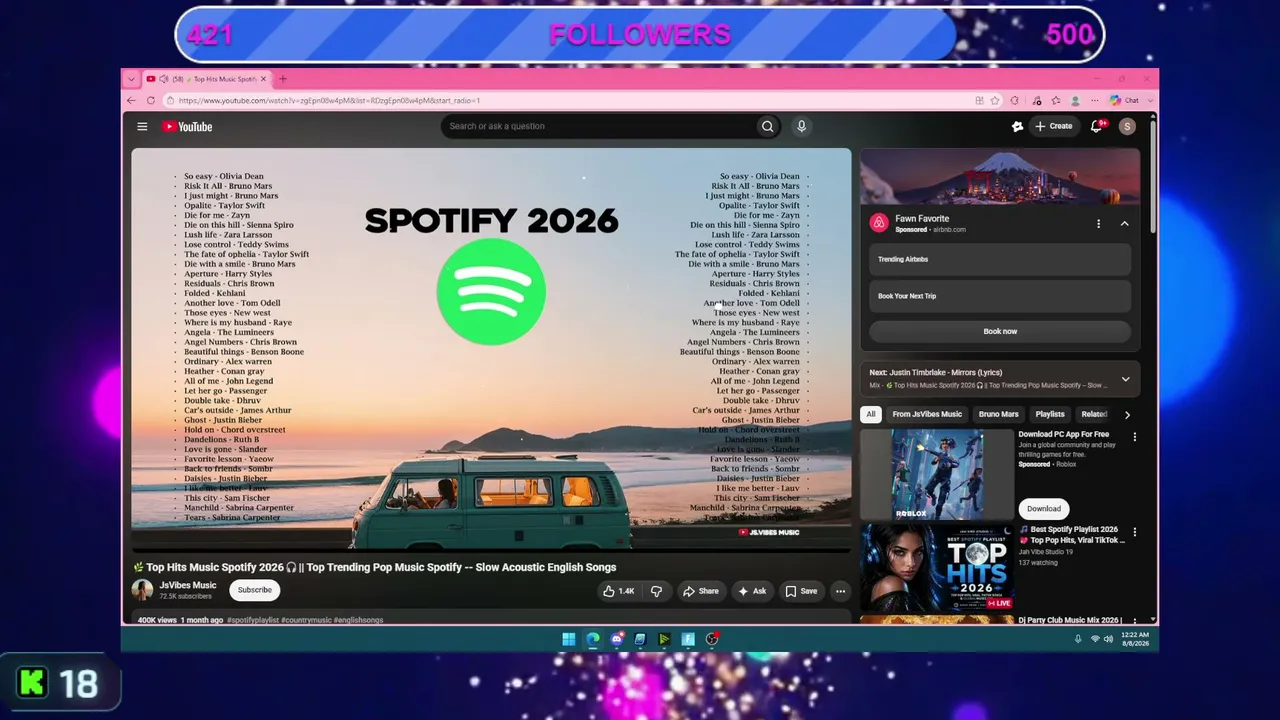Open the Windows Start menu
Viewport: 1280px width, 720px height.
click(568, 639)
